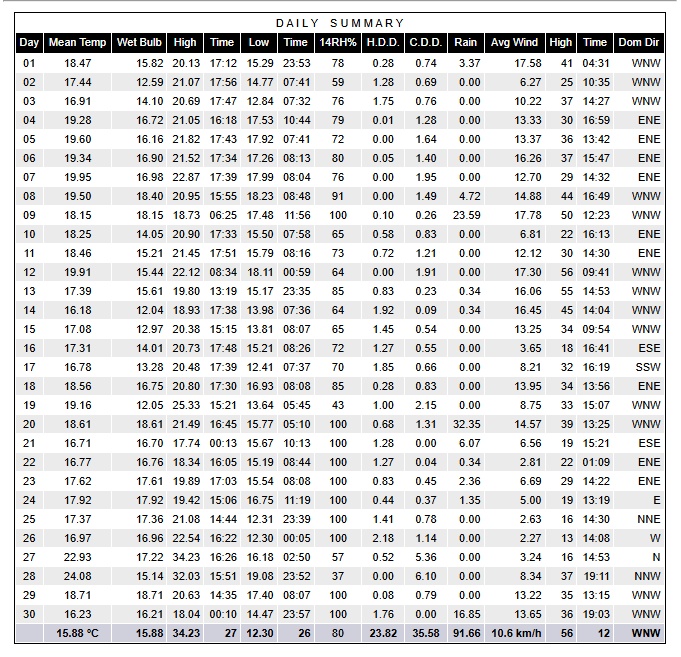The image size is (681, 657).
Task: Select low time 00:05 on day 26
Action: click(297, 538)
